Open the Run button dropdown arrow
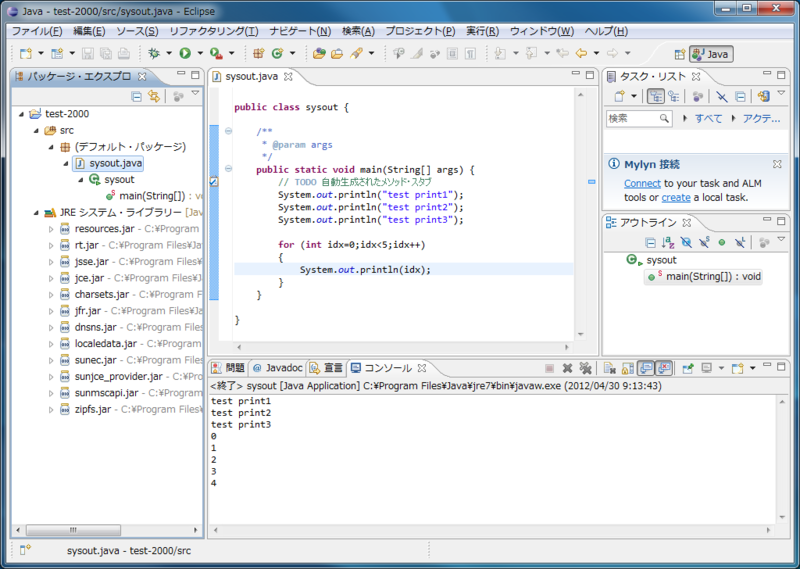Screen dimensions: 800x569 tap(200, 53)
